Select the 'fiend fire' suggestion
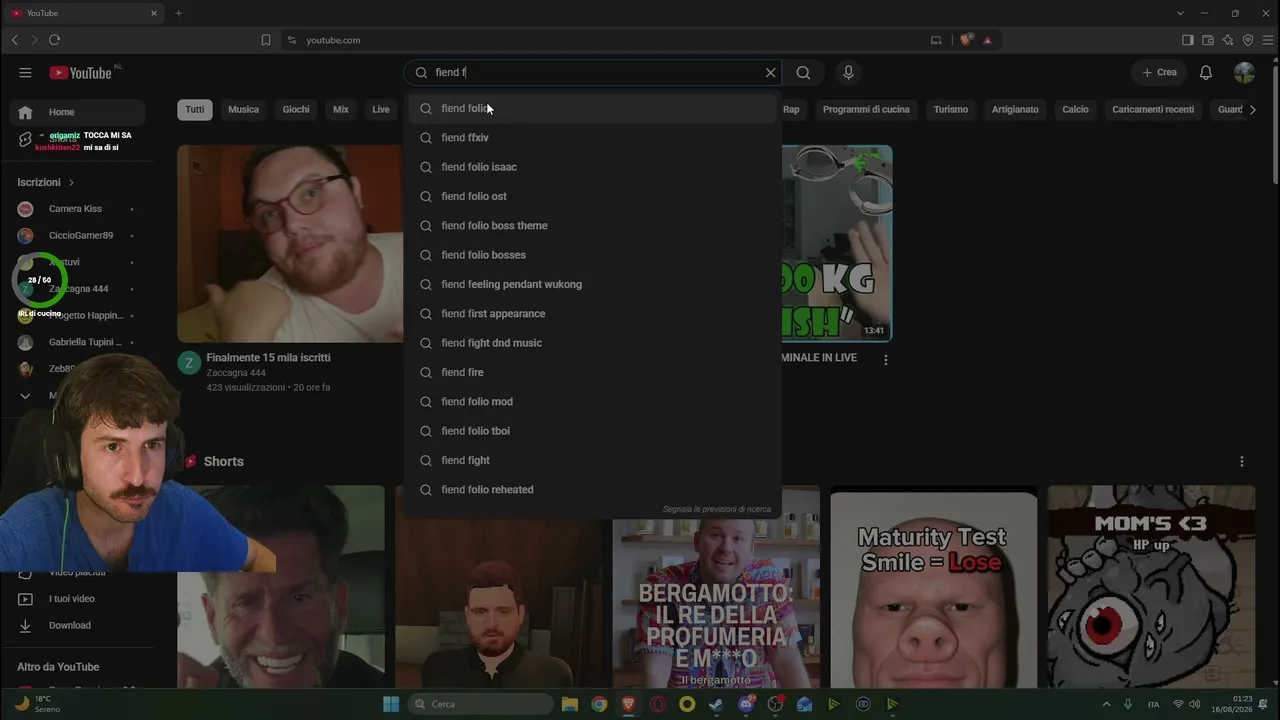The width and height of the screenshot is (1280, 720). [592, 372]
